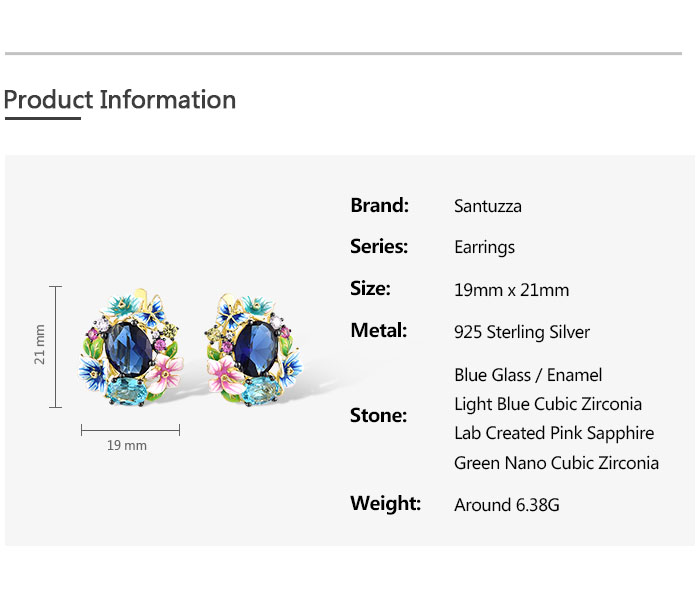This screenshot has height=596, width=700.
Task: Click the Metal label
Action: pos(379,331)
